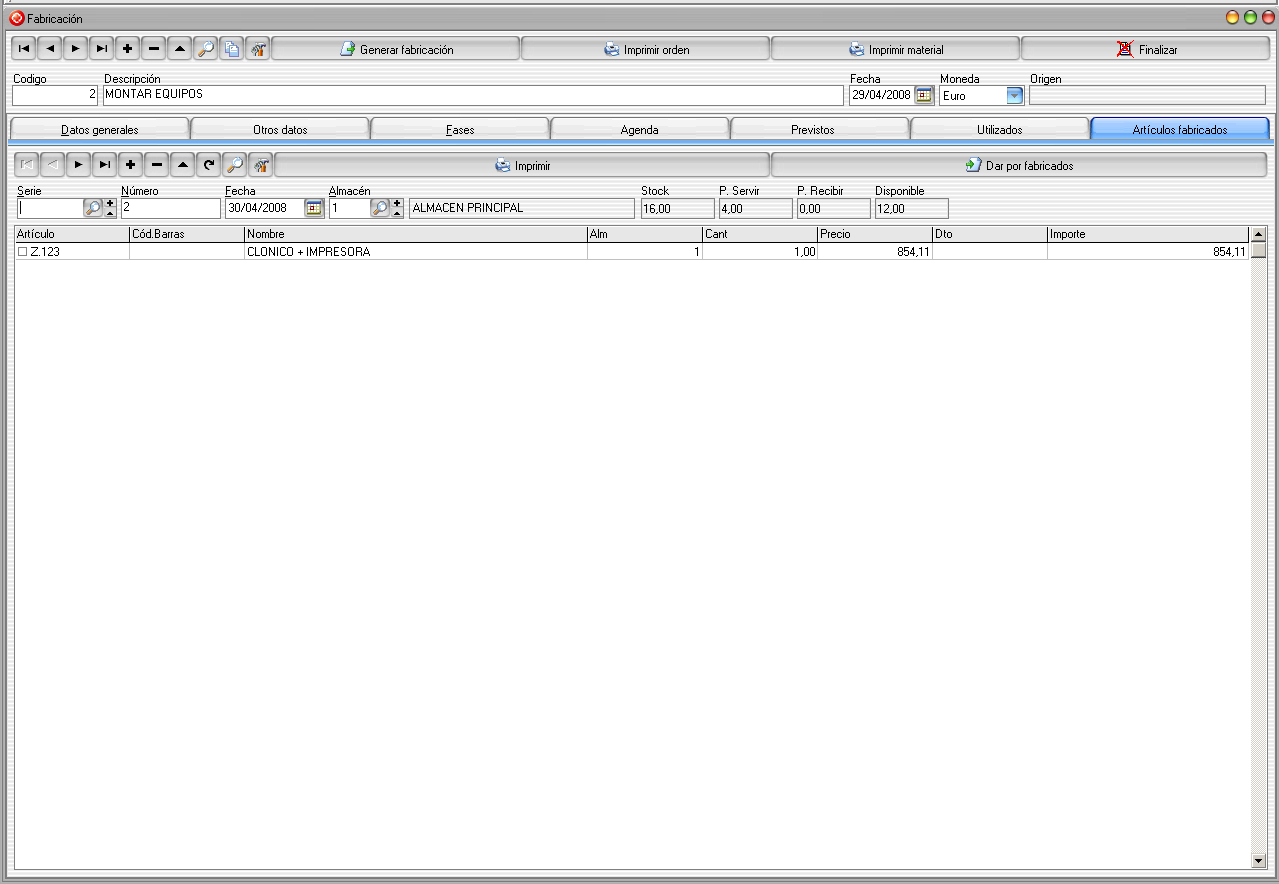The height and width of the screenshot is (884, 1279).
Task: Open the tools hammer icon in the top toolbar
Action: [258, 49]
